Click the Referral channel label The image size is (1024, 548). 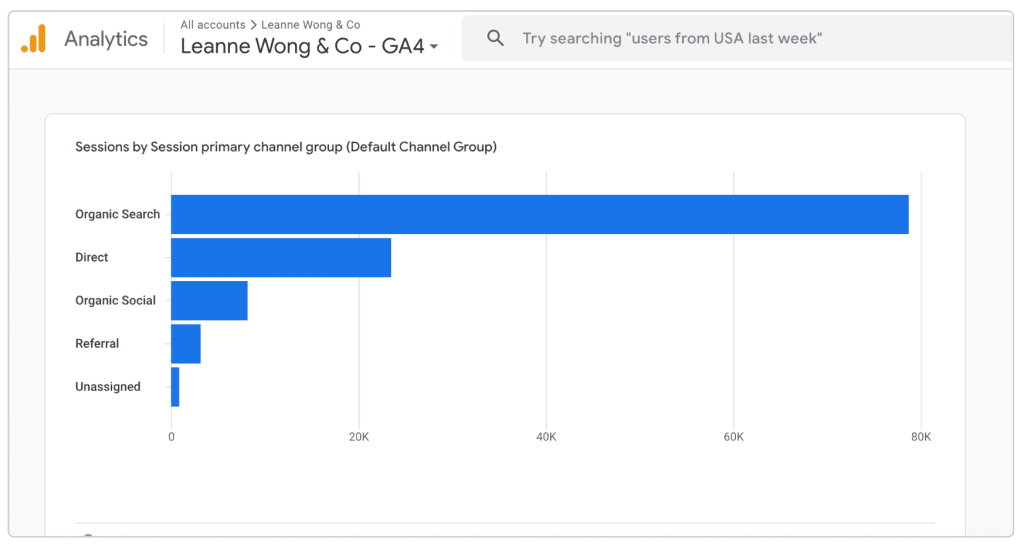tap(97, 344)
